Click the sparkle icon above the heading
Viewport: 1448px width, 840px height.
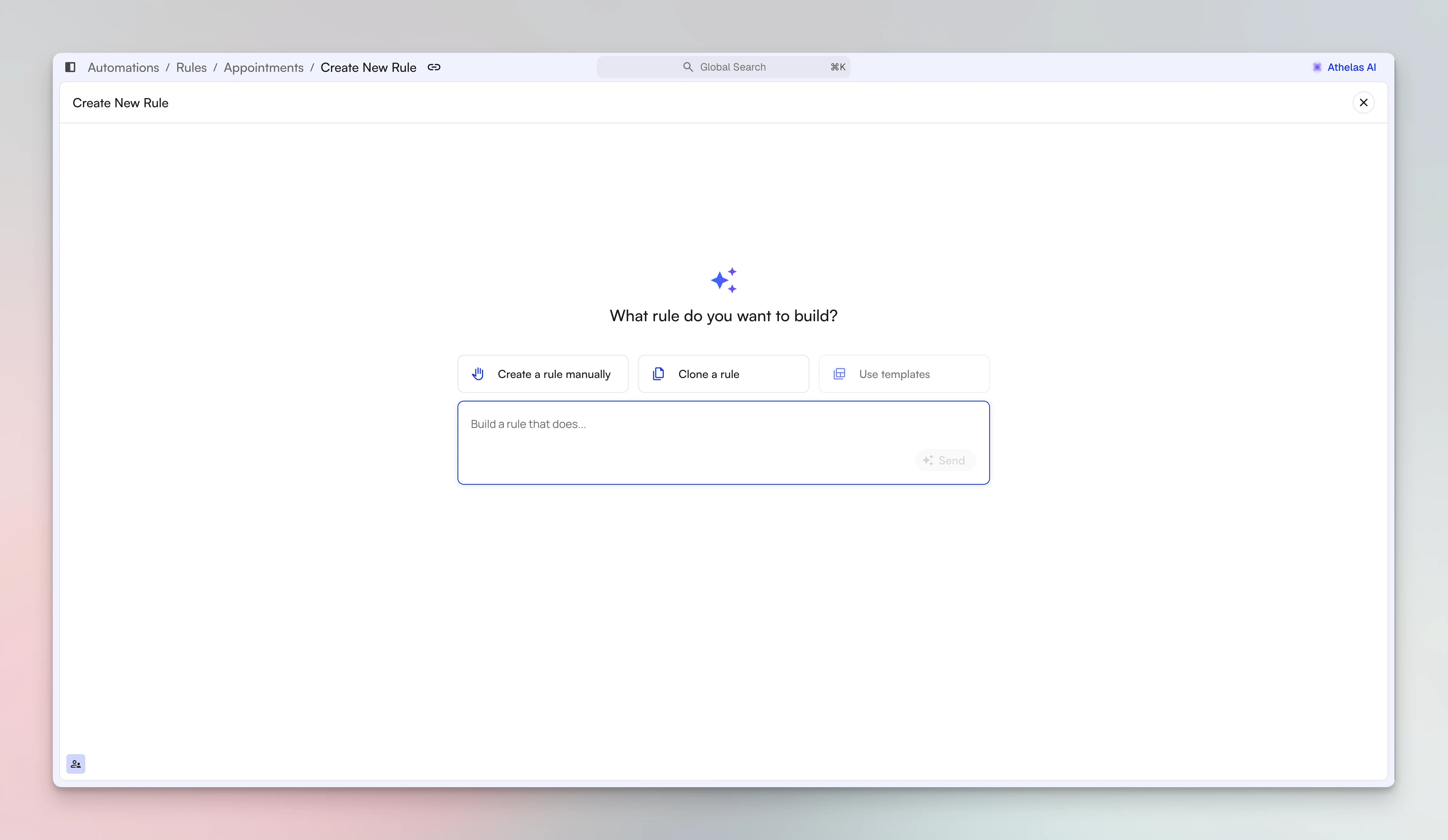coord(723,280)
